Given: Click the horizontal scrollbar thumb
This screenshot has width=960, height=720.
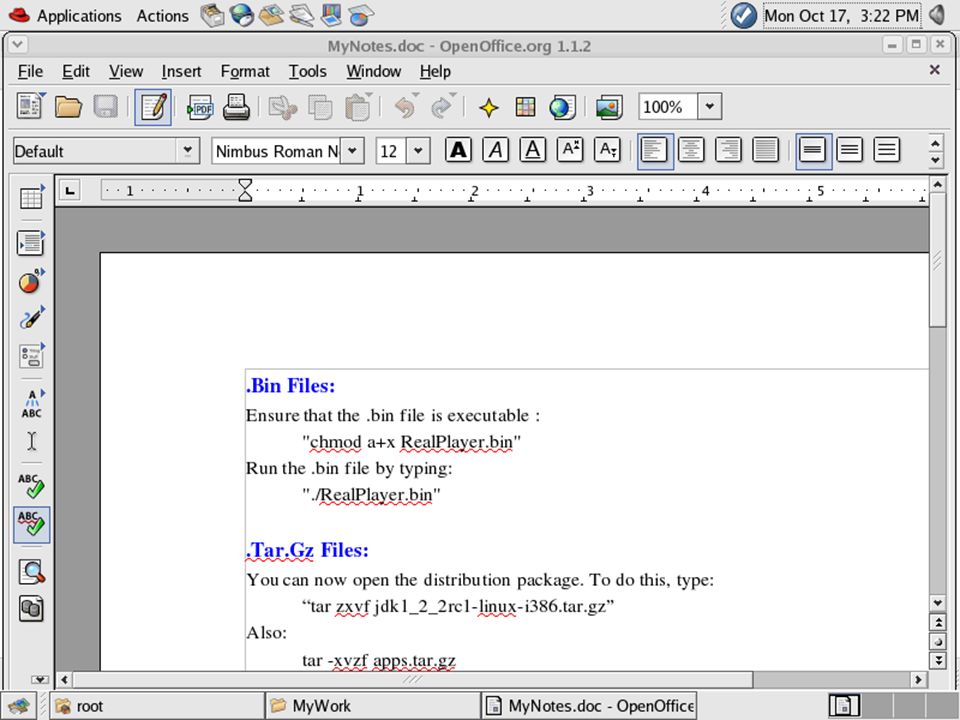Looking at the screenshot, I should pyautogui.click(x=413, y=679).
